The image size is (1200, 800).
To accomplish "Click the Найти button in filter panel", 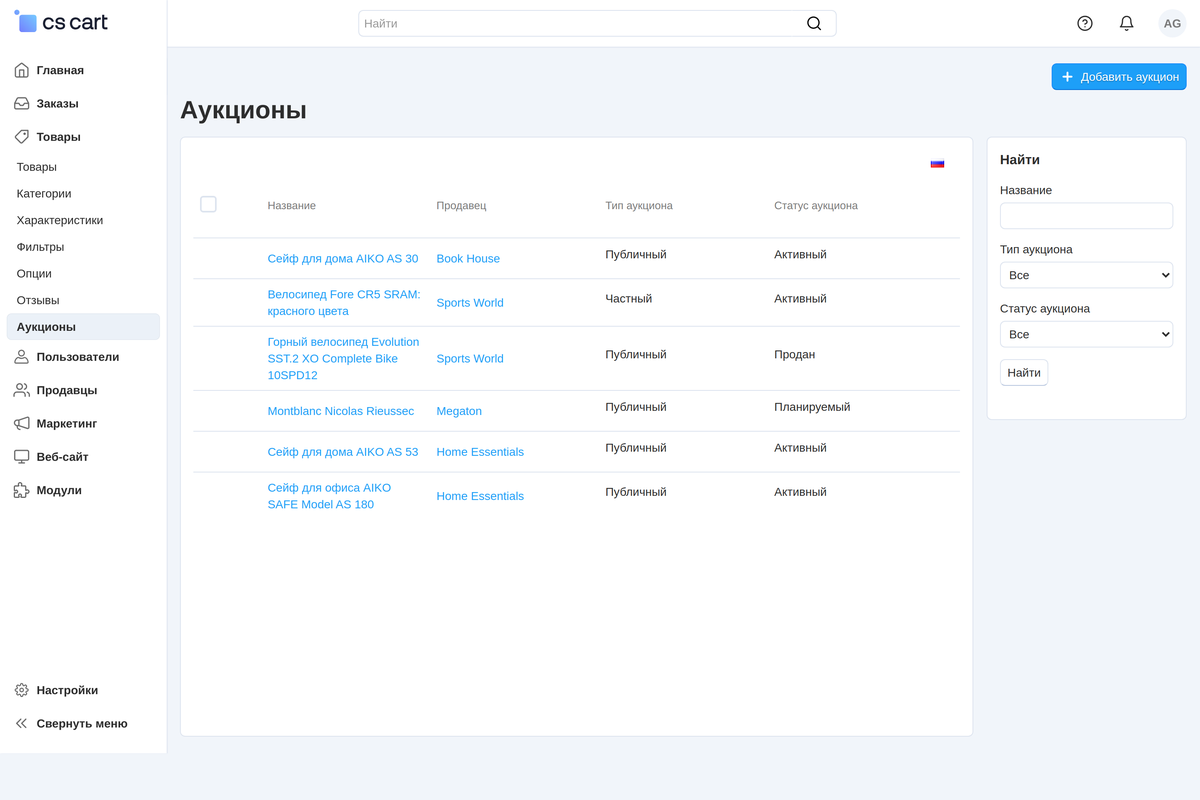I will pyautogui.click(x=1024, y=373).
